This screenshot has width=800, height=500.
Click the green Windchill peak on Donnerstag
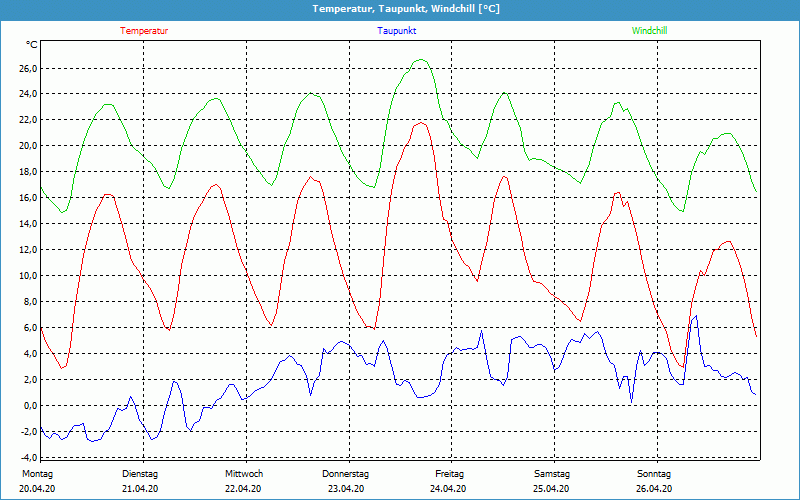421,60
